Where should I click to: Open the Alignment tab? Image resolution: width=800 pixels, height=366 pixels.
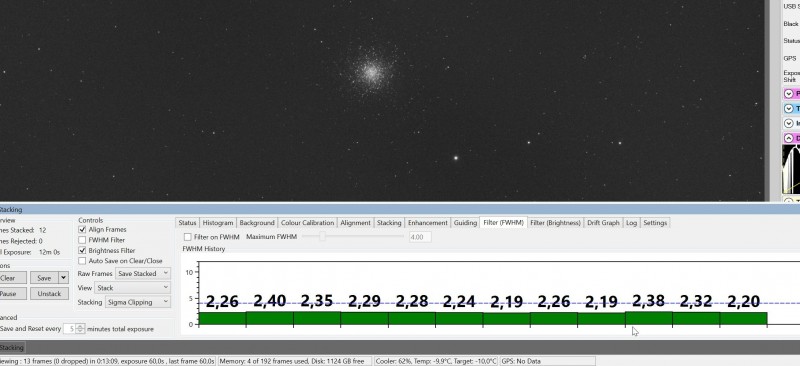click(355, 223)
